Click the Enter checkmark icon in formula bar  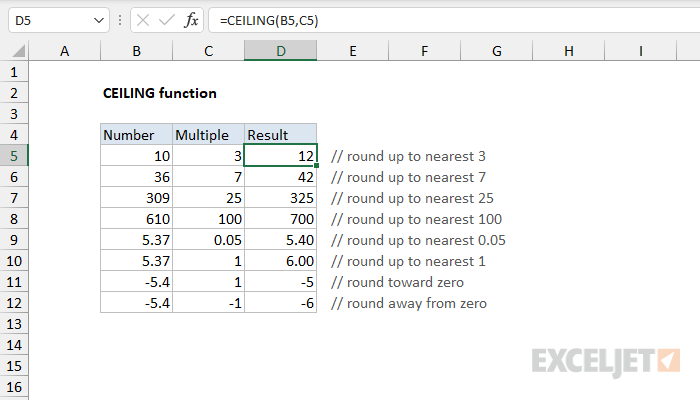tap(167, 21)
